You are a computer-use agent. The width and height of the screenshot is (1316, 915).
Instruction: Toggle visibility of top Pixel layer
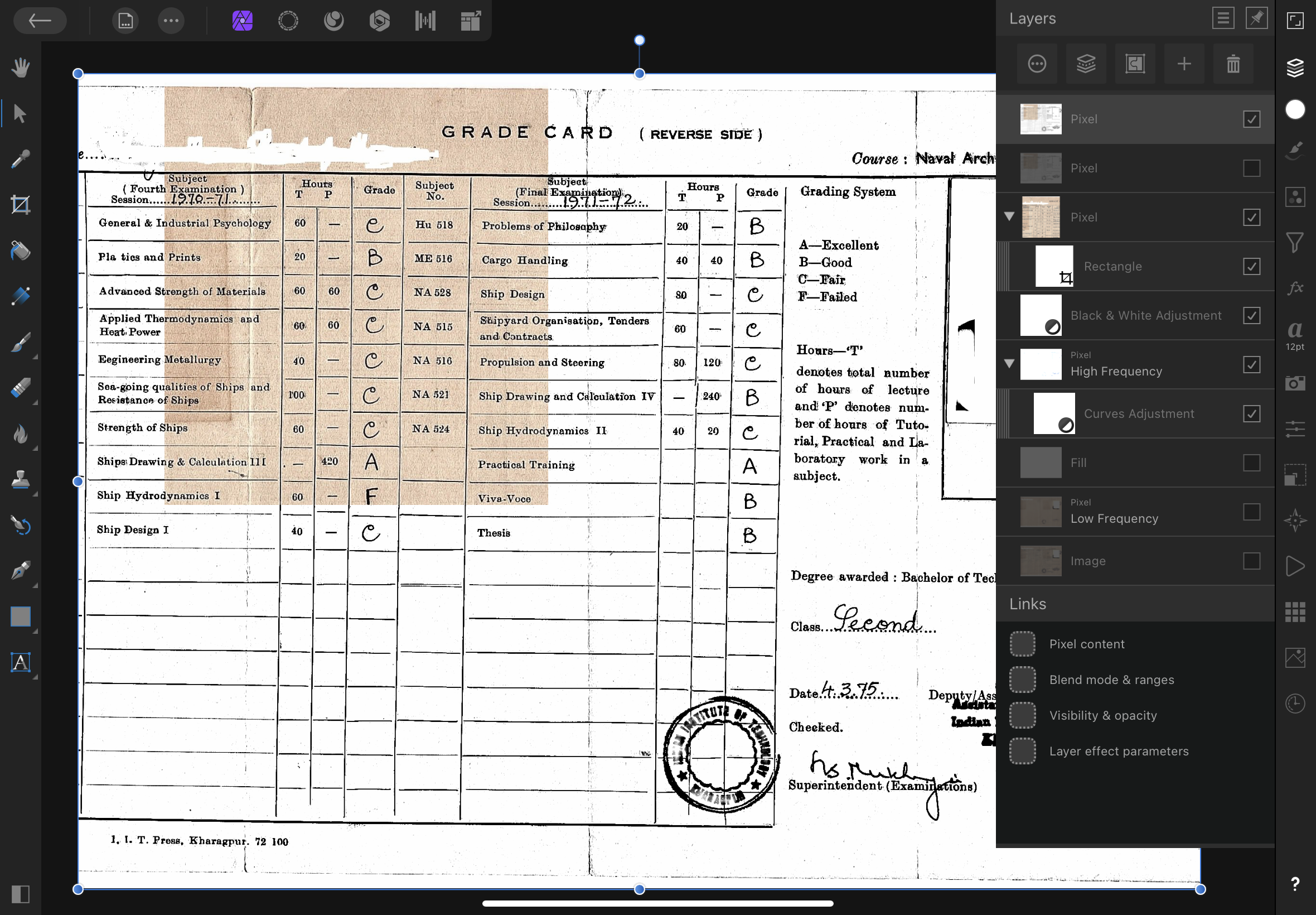[x=1252, y=119]
